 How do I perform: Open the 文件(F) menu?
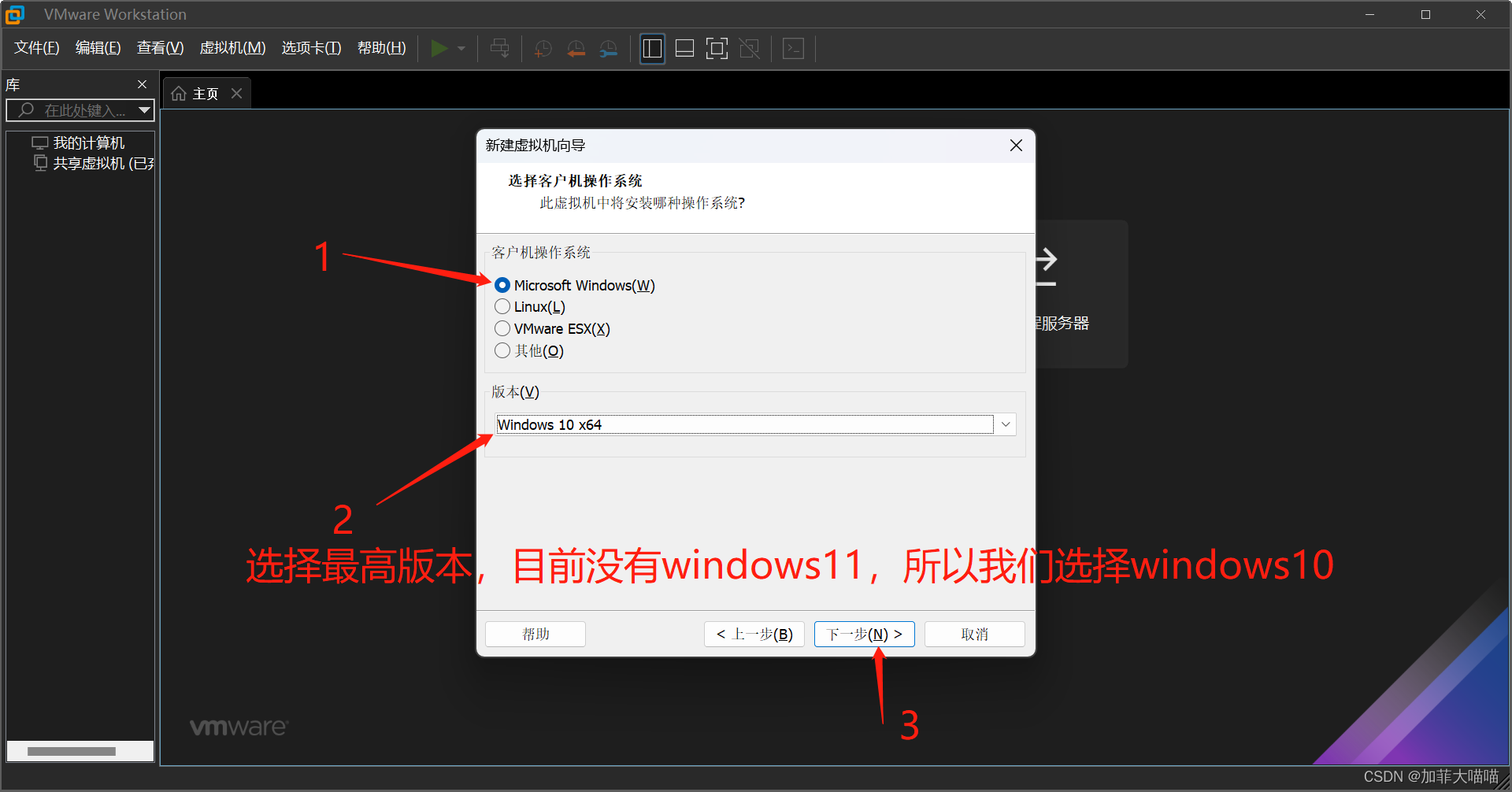point(37,48)
